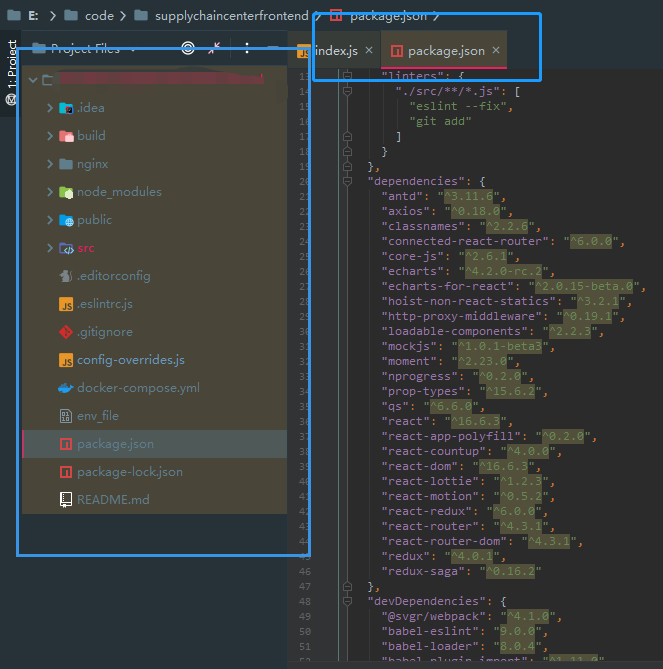Fold the "./src/**/*.js" array in gutter
The image size is (663, 669).
347,91
